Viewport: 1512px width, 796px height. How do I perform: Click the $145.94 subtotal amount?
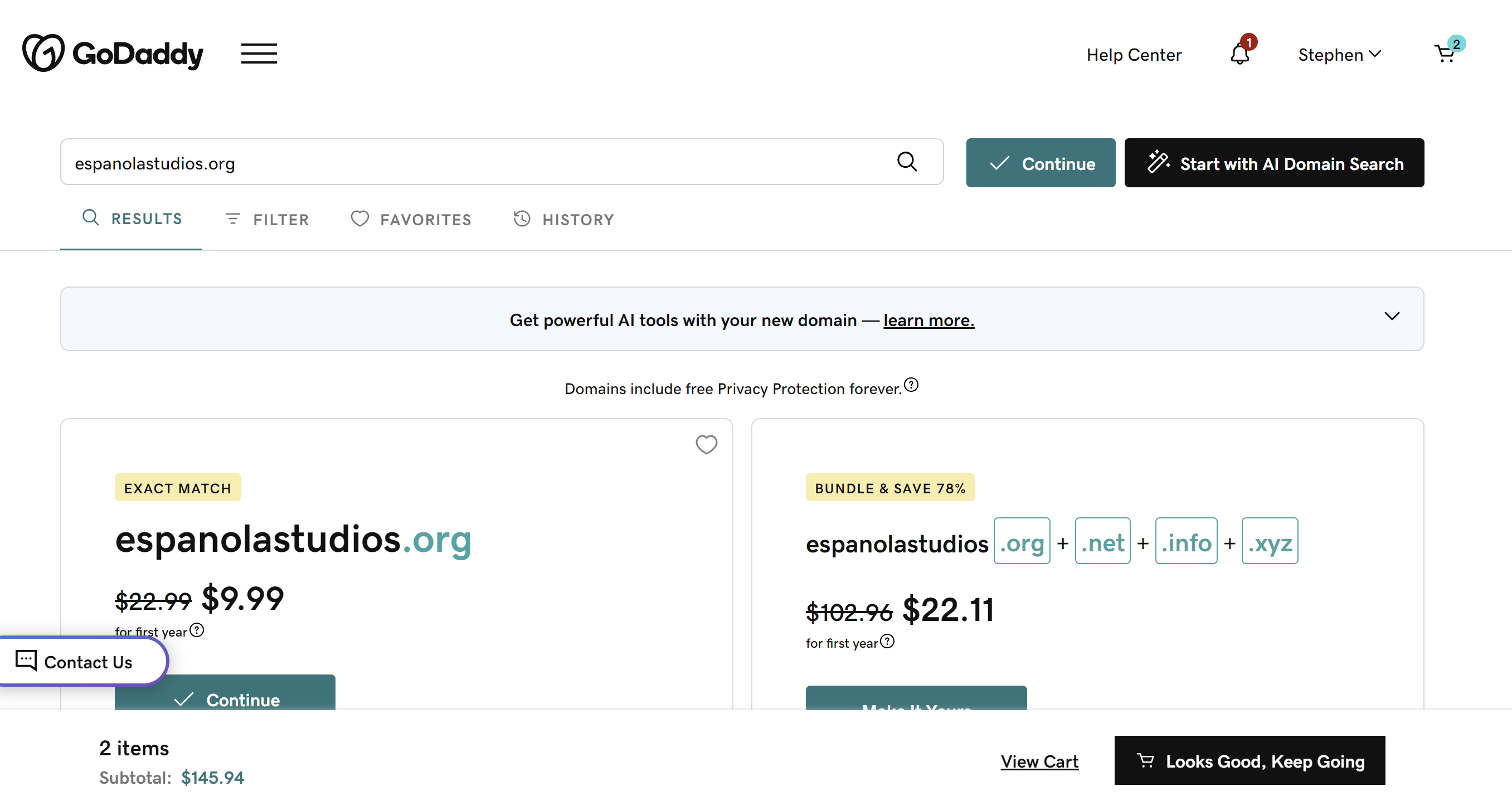[212, 778]
